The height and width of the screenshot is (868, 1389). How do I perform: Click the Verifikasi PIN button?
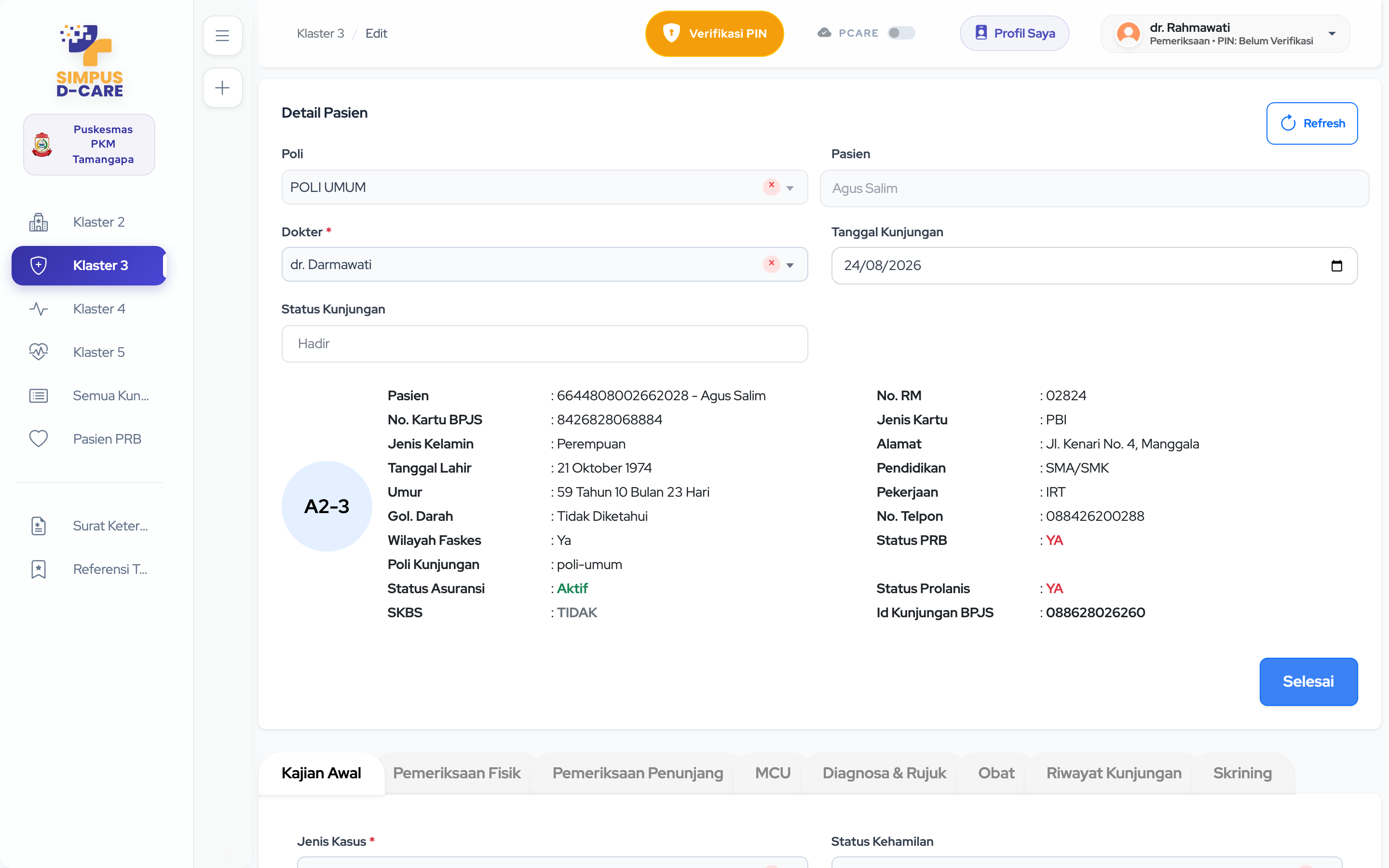coord(715,34)
